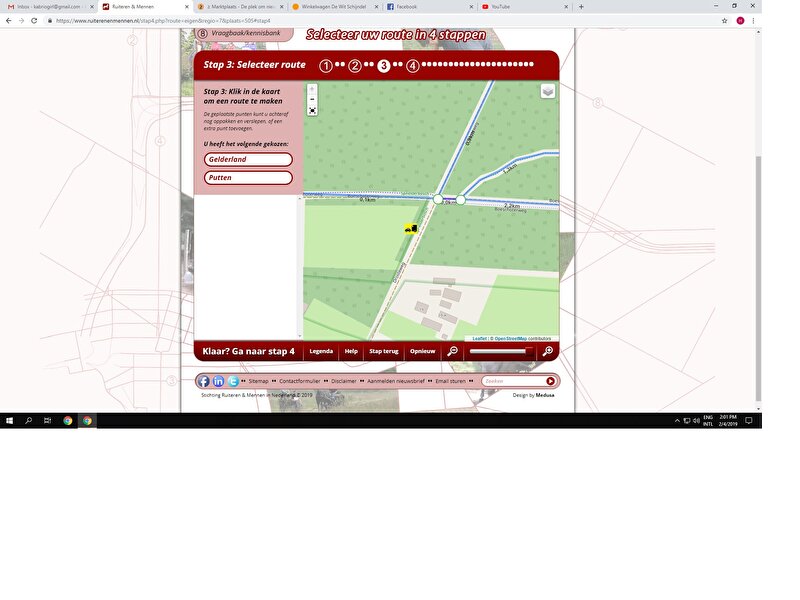Select step 4 circle in step indicator
Viewport: 800px width, 600px height.
(x=412, y=66)
